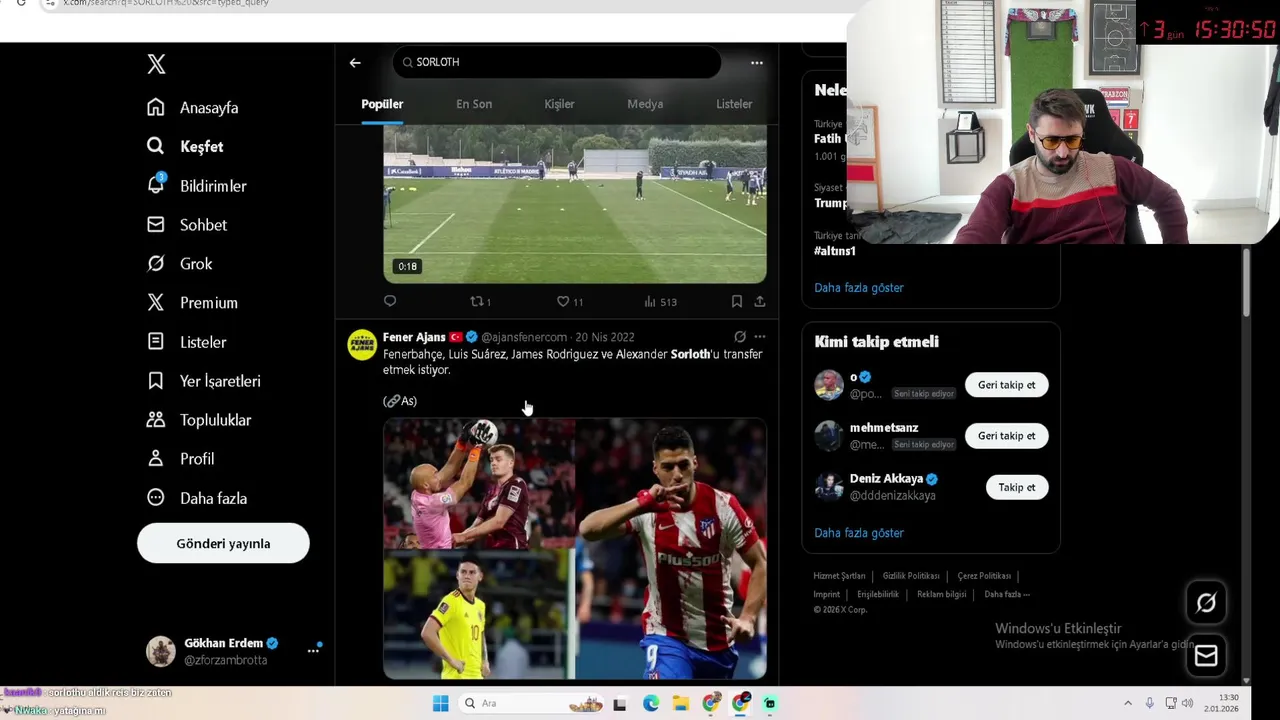Switch to Listeler search tab
The width and height of the screenshot is (1280, 720).
[x=734, y=104]
